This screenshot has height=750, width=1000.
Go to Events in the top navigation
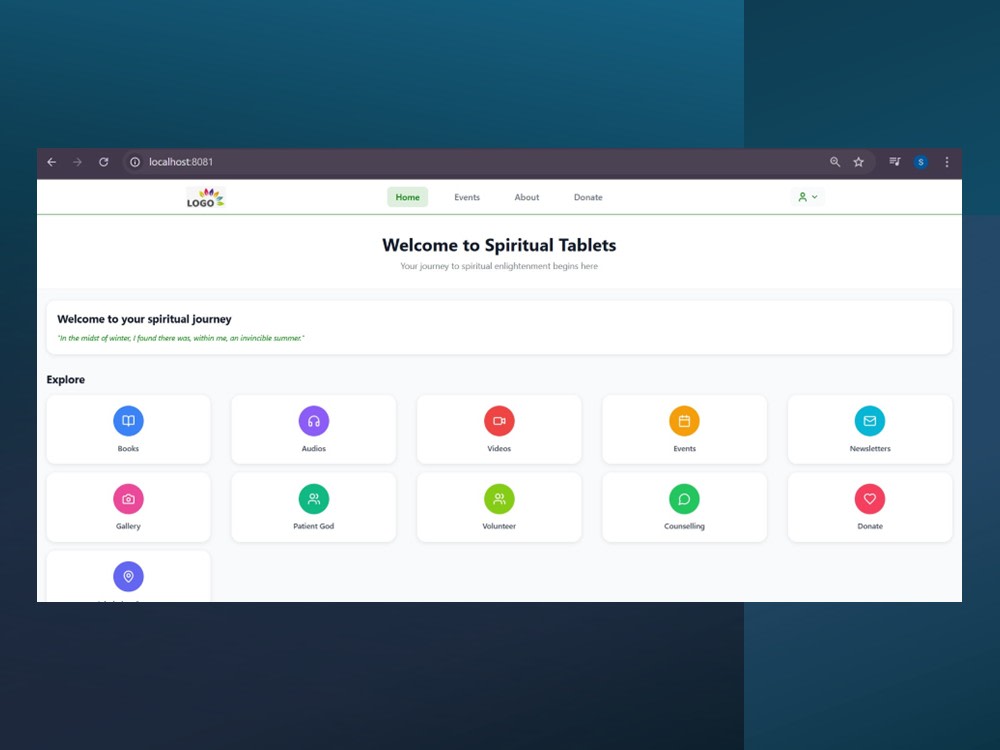[467, 197]
